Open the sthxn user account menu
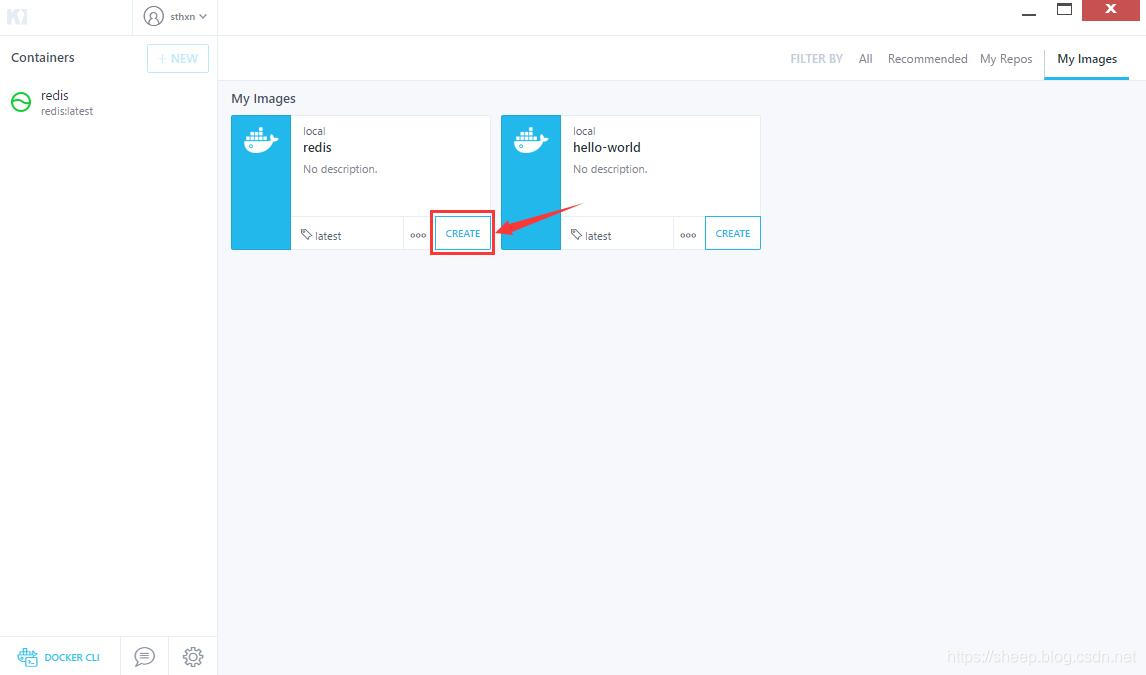This screenshot has width=1146, height=675. click(x=175, y=16)
